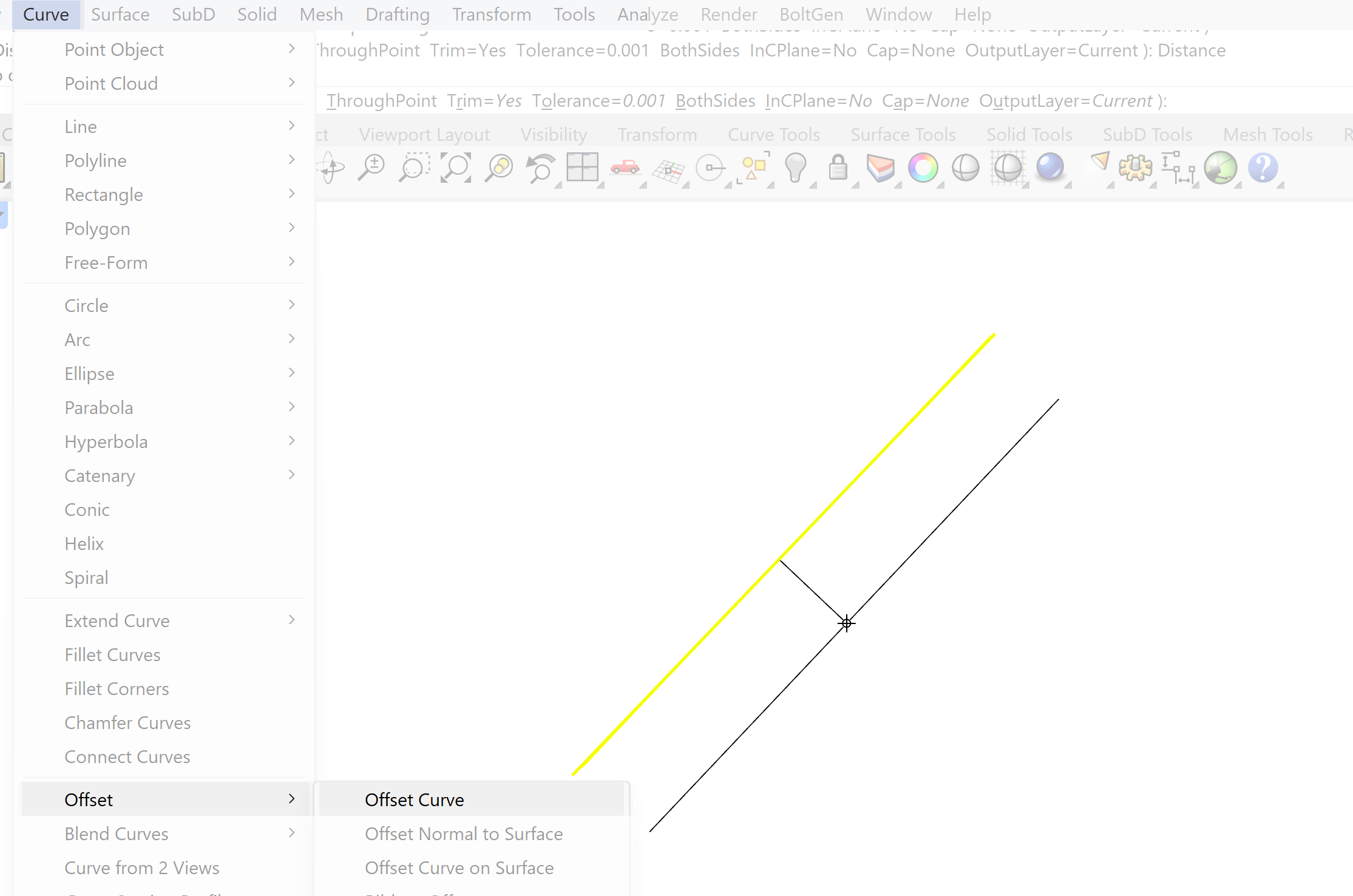Click the 4 Viewports layout icon
Viewport: 1353px width, 896px height.
click(582, 168)
